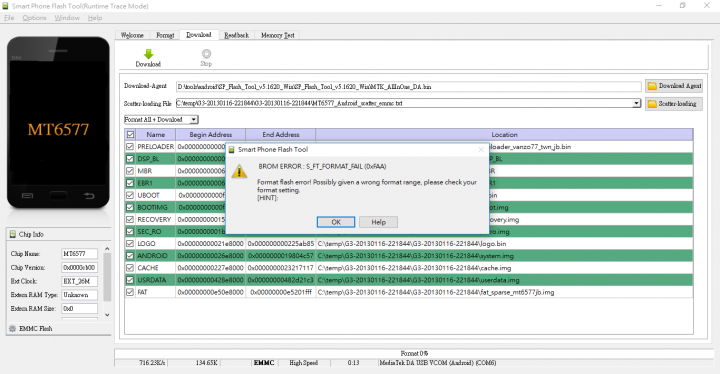The width and height of the screenshot is (720, 374).
Task: Uncheck the UBOOT checkbox
Action: tap(130, 195)
